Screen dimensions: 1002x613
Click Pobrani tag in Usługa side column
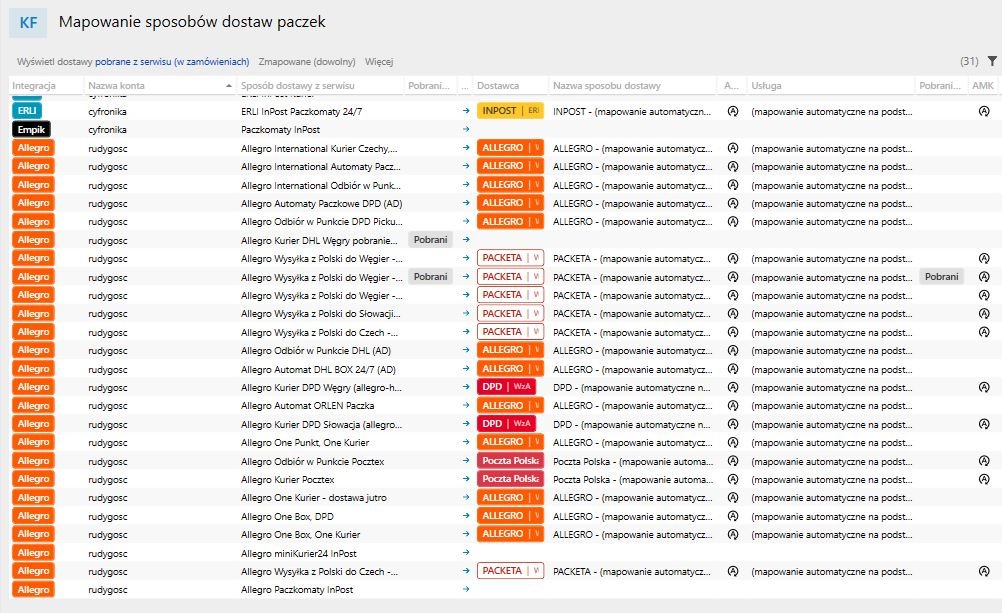point(941,277)
